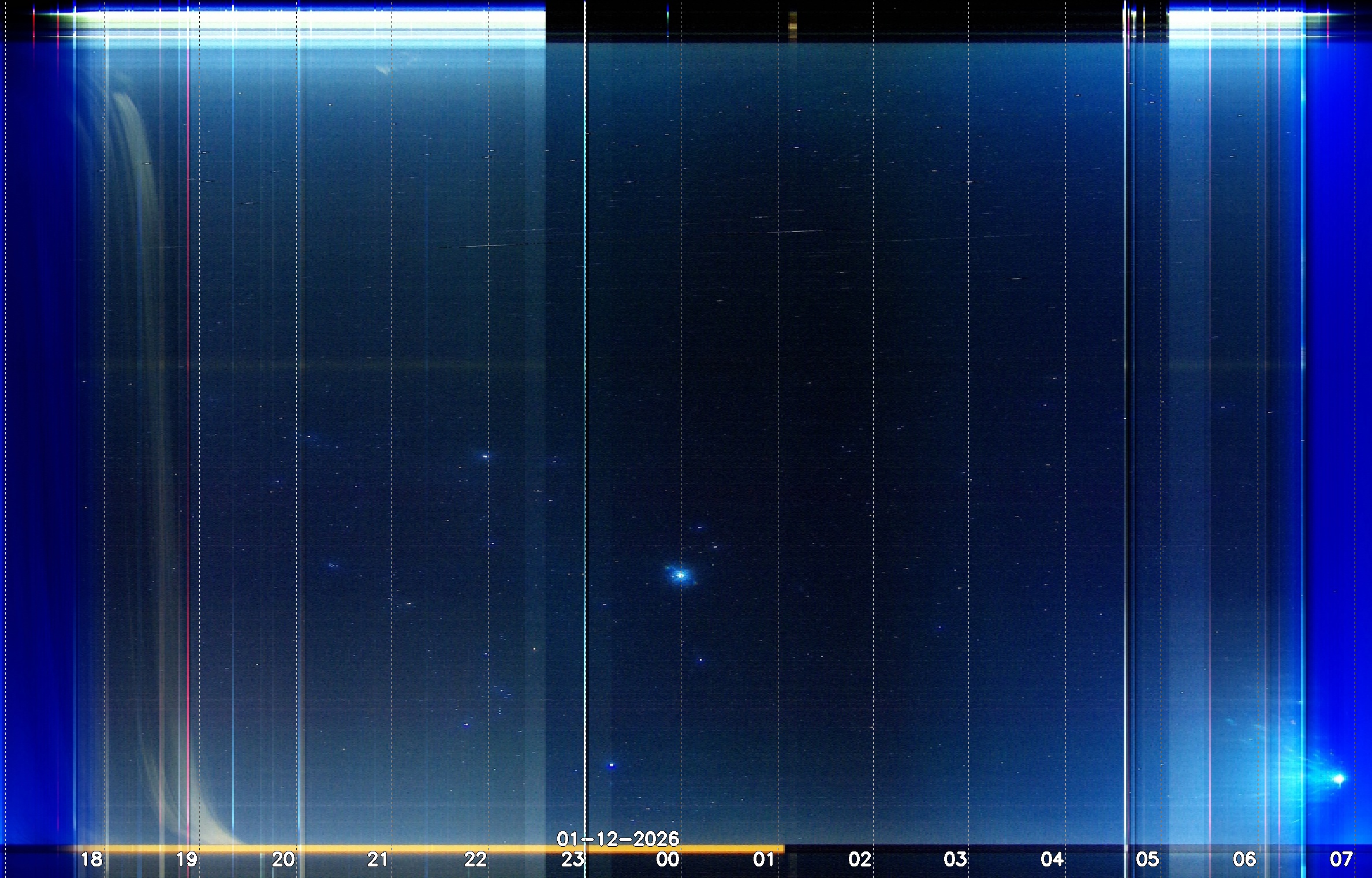This screenshot has height=878, width=1372.
Task: Click the 07 hour label
Action: 1341,860
